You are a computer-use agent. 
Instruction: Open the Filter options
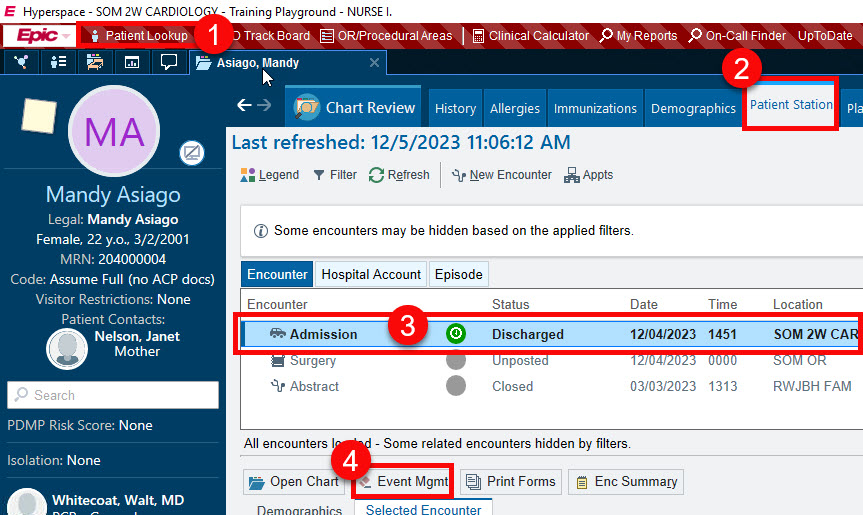[x=334, y=175]
